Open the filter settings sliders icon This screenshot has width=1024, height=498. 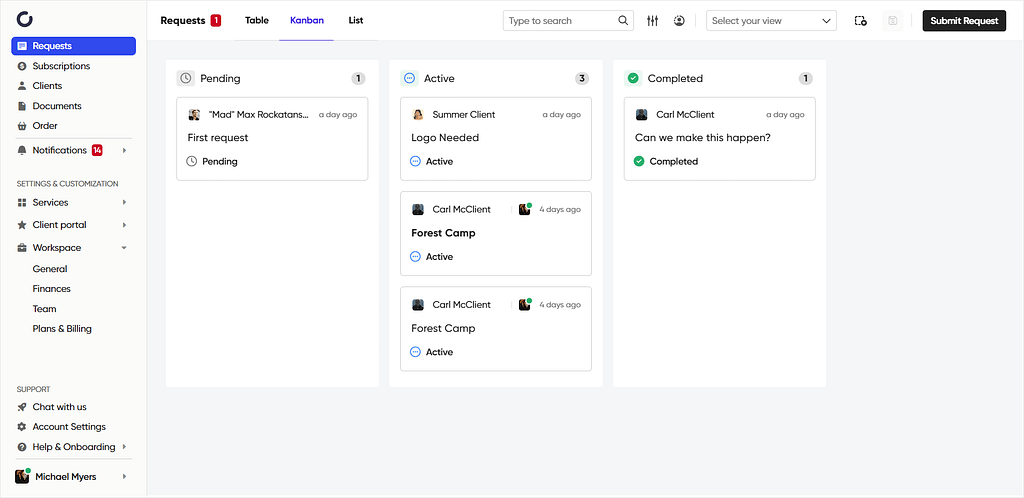[x=652, y=21]
